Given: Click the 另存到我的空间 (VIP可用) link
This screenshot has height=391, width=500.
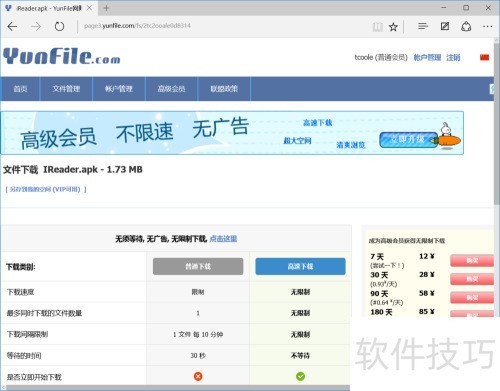Looking at the screenshot, I should pyautogui.click(x=45, y=189).
